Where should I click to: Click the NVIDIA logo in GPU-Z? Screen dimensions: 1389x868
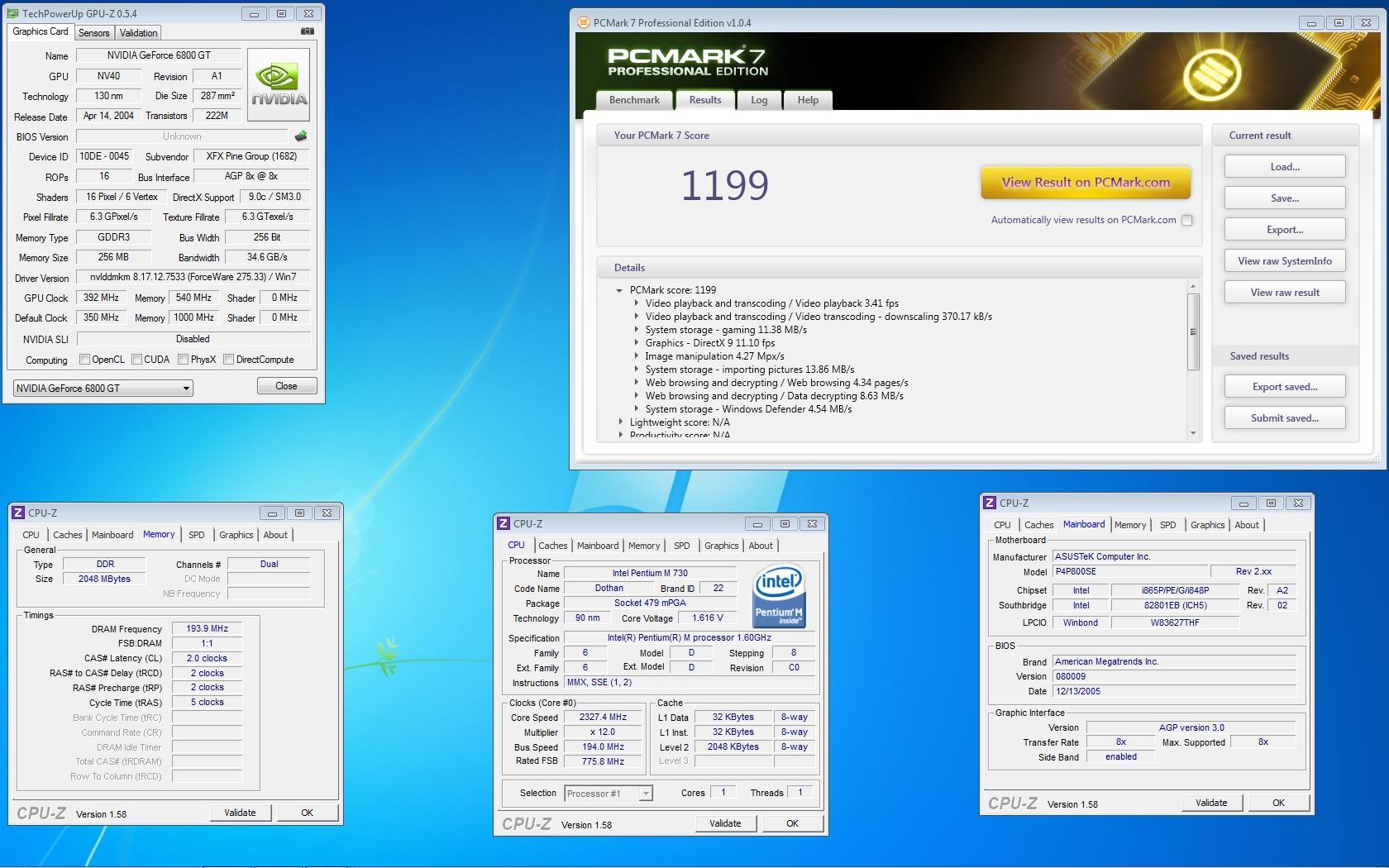279,86
